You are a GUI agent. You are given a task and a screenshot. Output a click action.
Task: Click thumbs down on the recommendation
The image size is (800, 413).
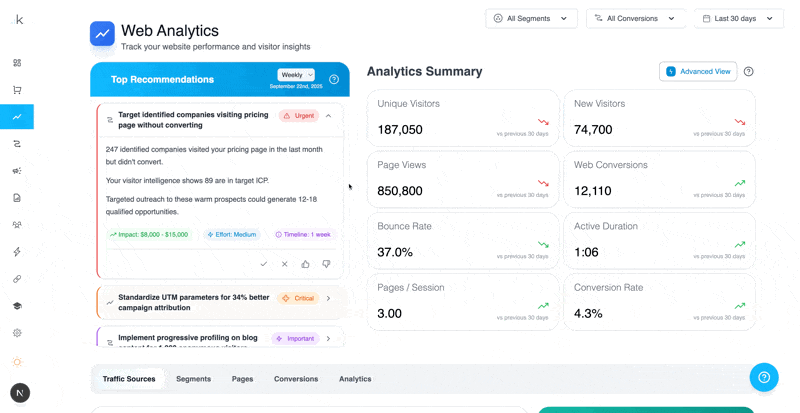pyautogui.click(x=326, y=264)
